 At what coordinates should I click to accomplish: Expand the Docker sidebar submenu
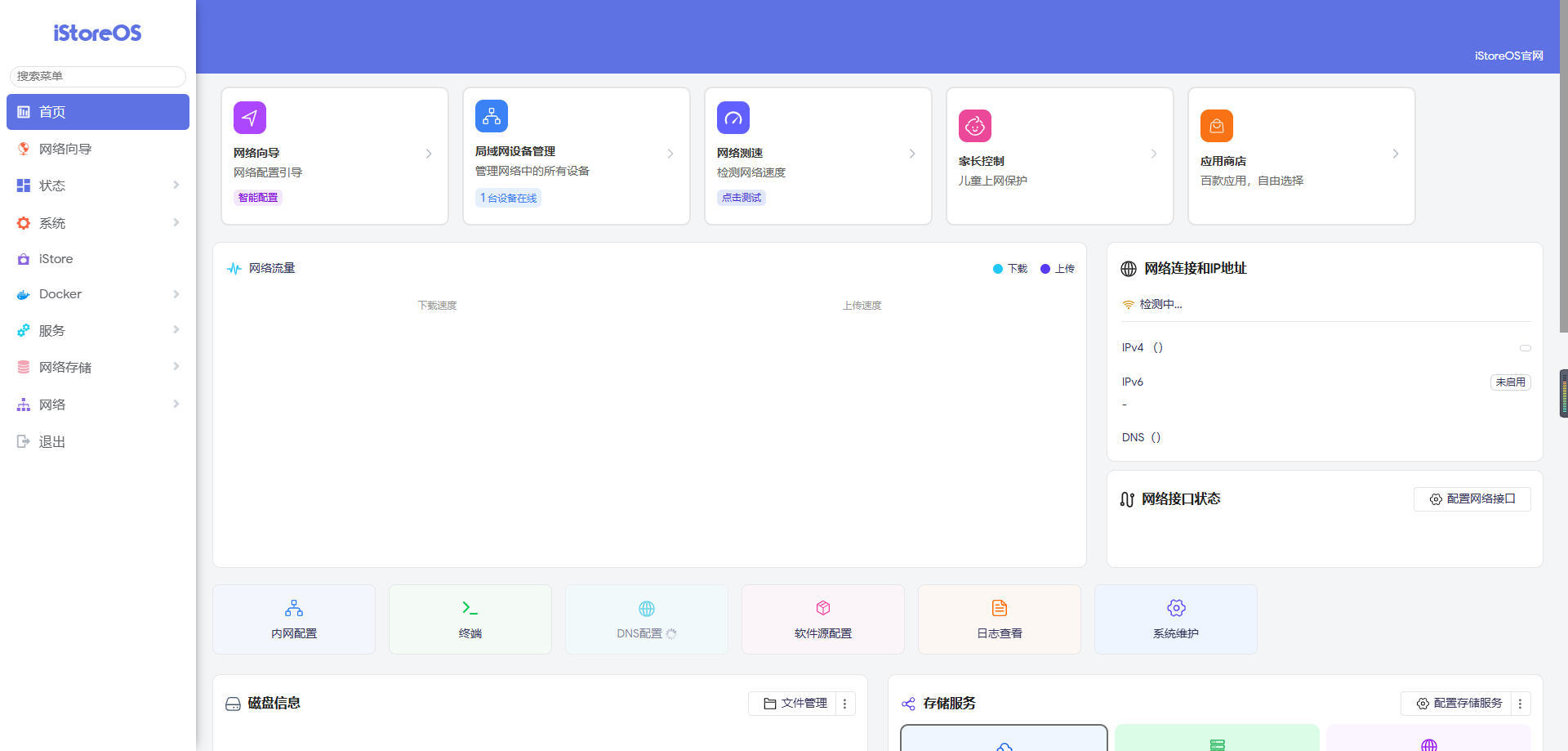coord(98,294)
